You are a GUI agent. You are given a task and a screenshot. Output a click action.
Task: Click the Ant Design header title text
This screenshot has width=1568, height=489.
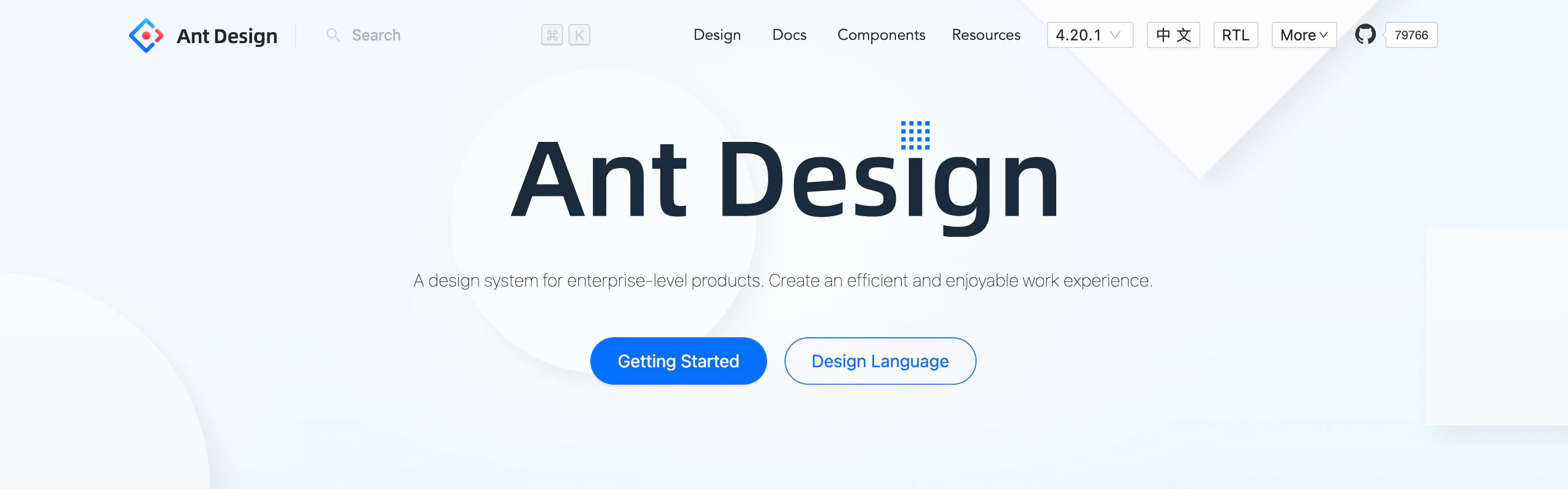tap(226, 36)
